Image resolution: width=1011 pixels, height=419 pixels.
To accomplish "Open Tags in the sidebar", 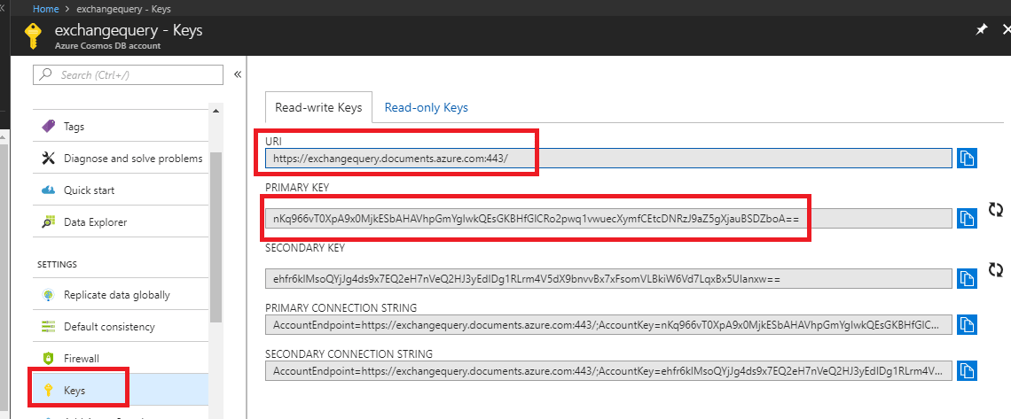I will [x=121, y=126].
